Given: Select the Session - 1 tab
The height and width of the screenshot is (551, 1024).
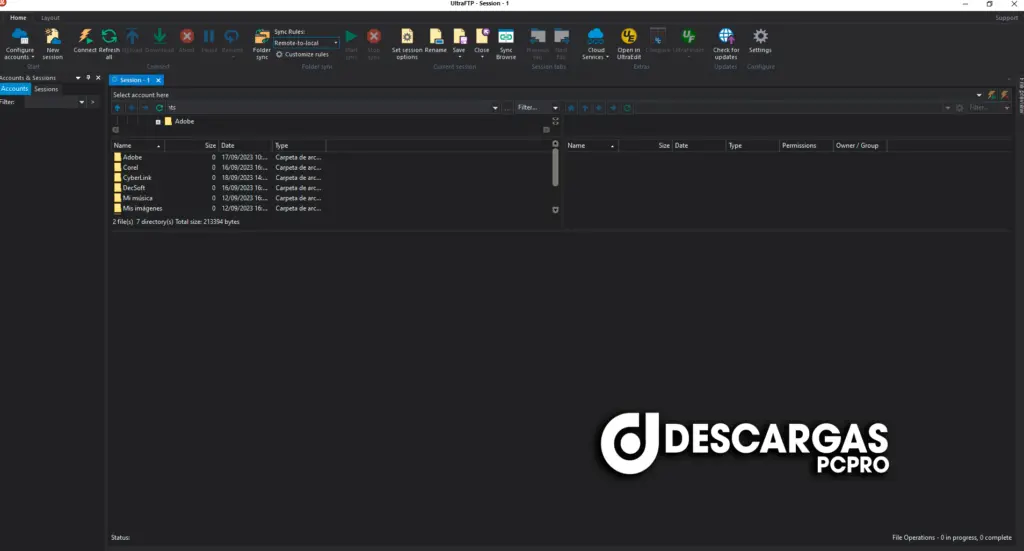Looking at the screenshot, I should tap(135, 80).
